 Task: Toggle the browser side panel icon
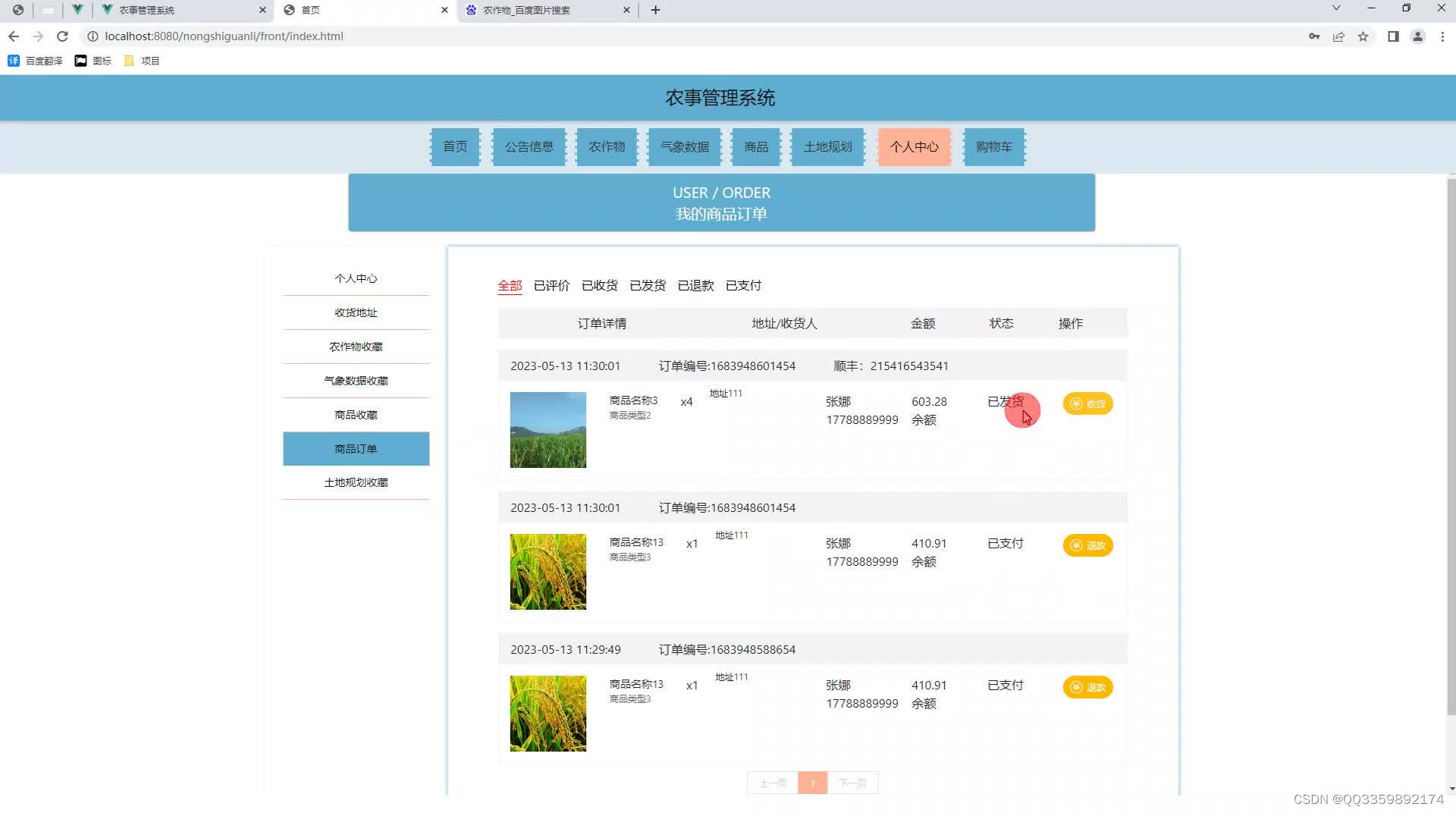1393,36
